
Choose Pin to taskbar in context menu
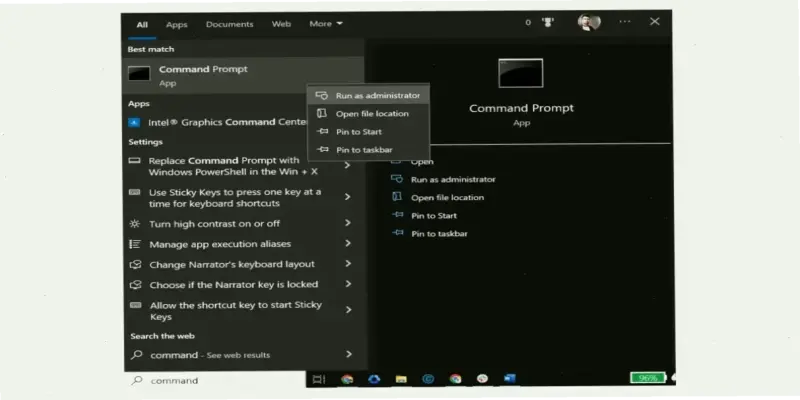tap(364, 150)
